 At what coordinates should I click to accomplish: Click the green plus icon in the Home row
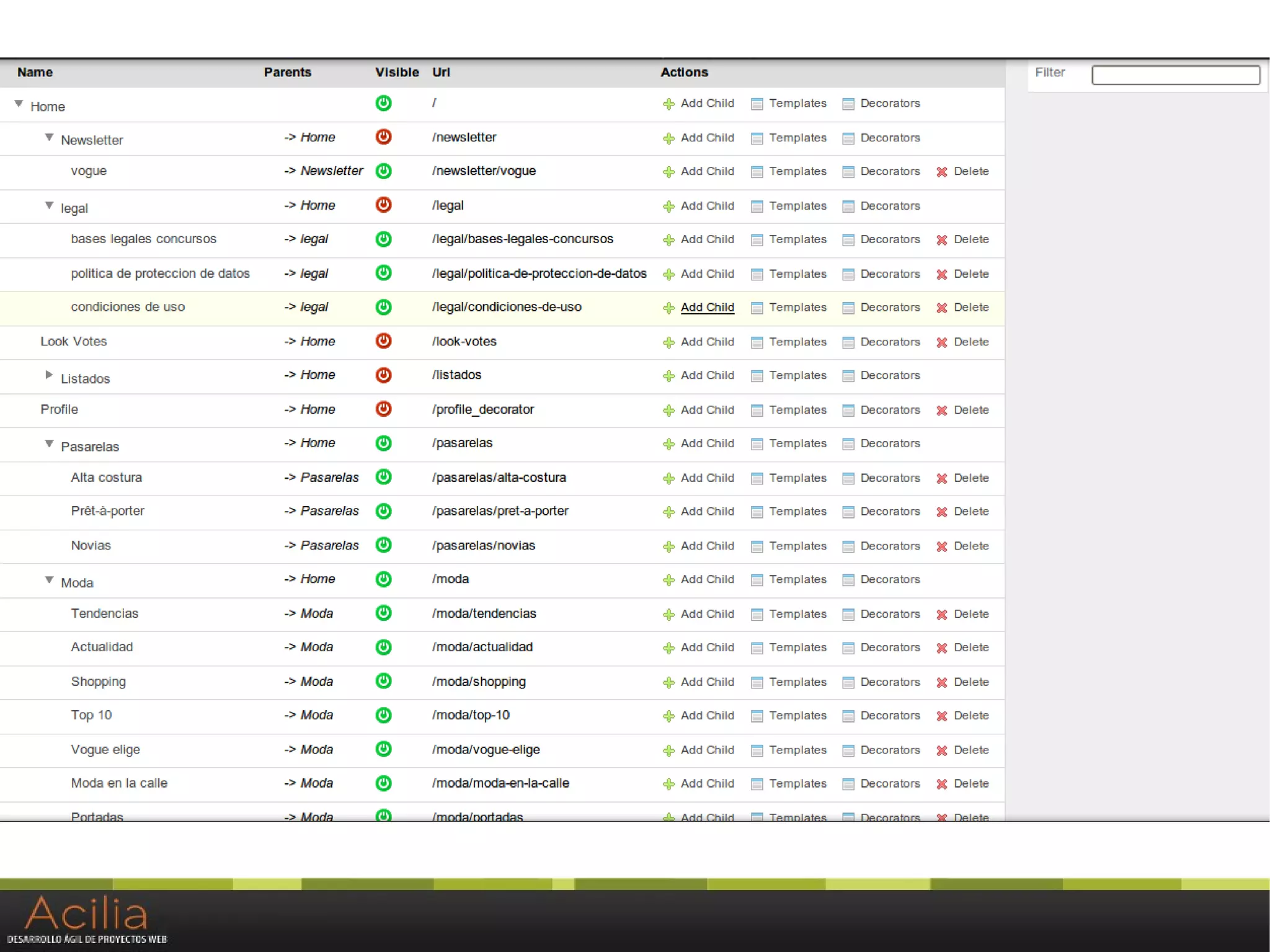pos(668,104)
